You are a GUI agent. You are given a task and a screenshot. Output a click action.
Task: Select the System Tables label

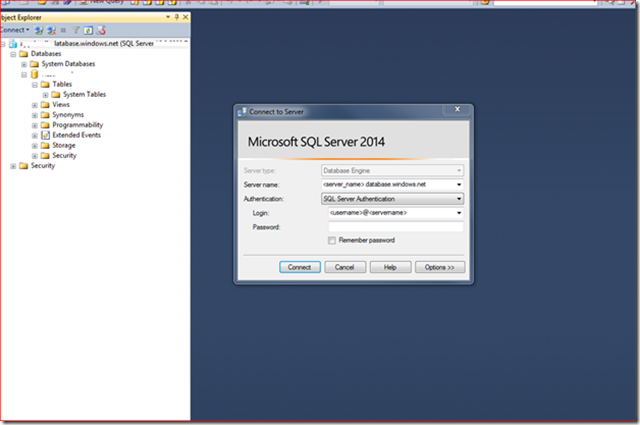click(84, 94)
